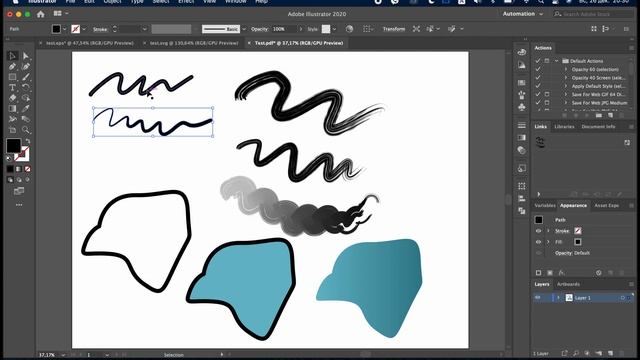Open the Libraries panel tab
640x360 pixels.
[564, 127]
